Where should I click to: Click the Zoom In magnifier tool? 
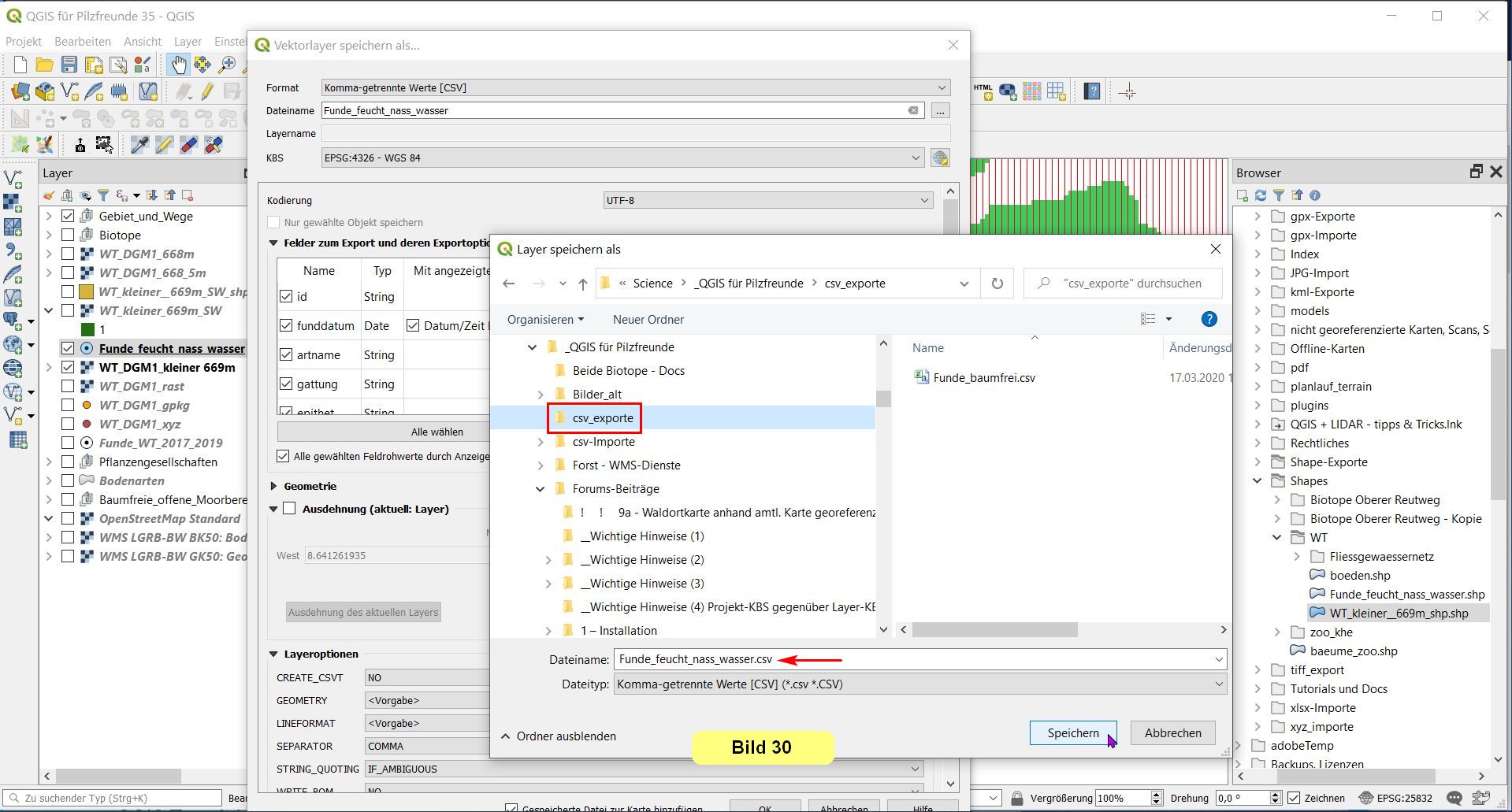(227, 65)
